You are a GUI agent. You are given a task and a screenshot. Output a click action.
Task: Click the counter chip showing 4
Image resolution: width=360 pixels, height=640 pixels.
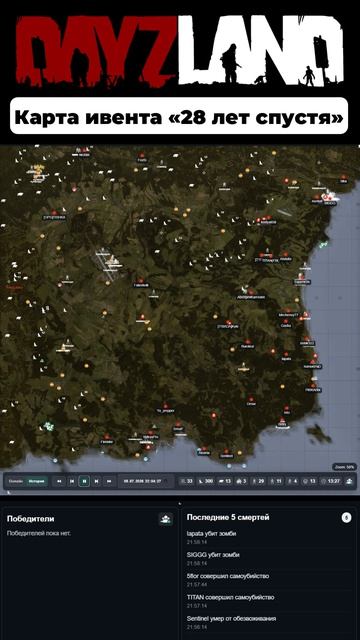click(292, 481)
